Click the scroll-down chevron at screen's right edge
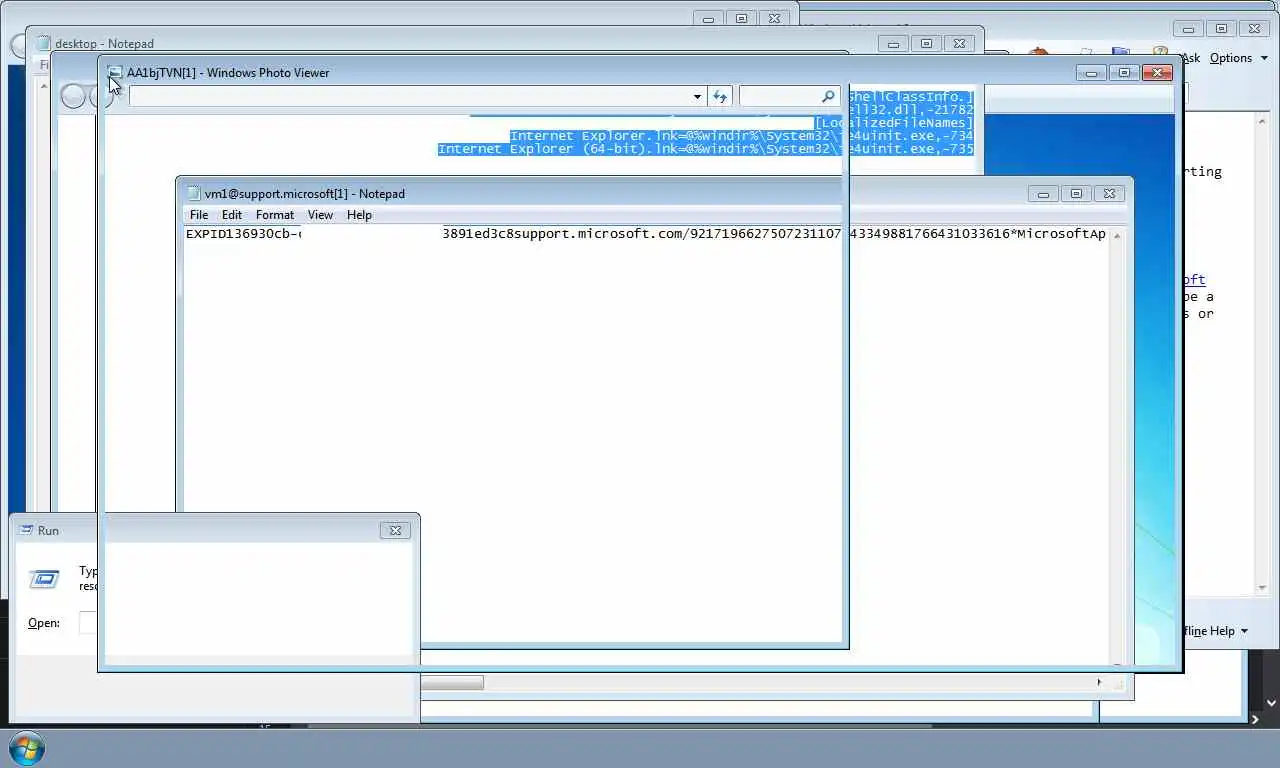The height and width of the screenshot is (768, 1280). [x=1271, y=703]
